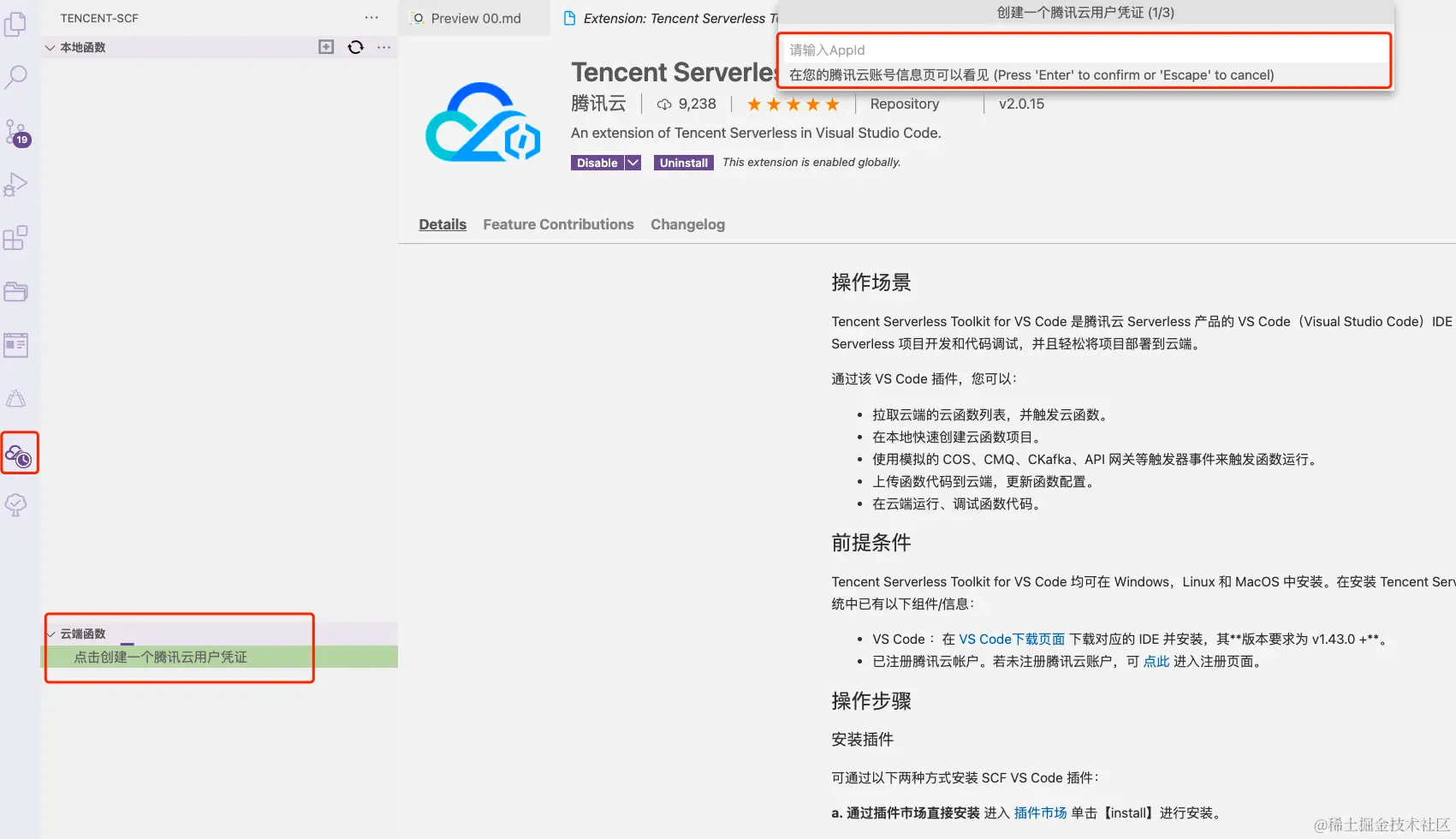The width and height of the screenshot is (1456, 839).
Task: Collapse the 云端函数 section
Action: coord(51,634)
